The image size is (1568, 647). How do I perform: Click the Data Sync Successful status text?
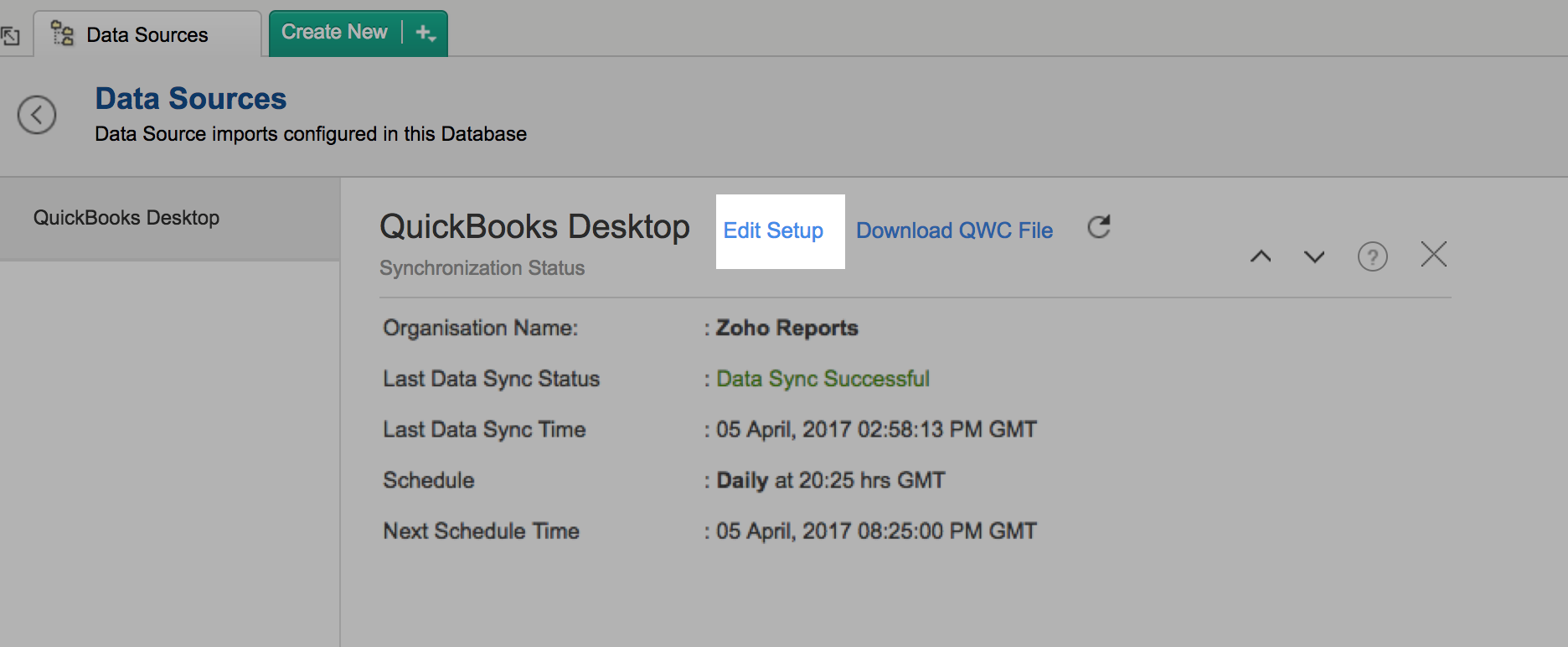[x=823, y=379]
